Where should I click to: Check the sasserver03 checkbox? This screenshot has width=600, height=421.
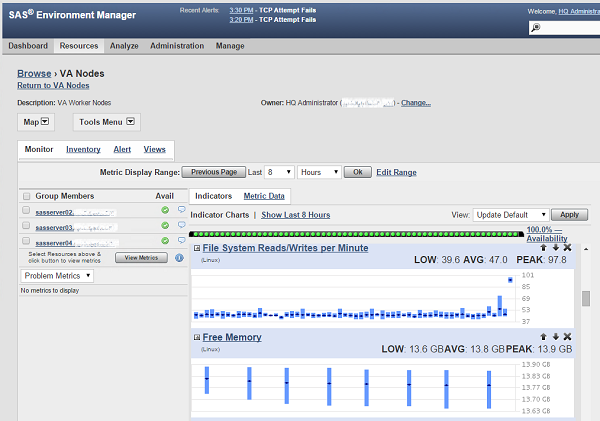[x=26, y=225]
